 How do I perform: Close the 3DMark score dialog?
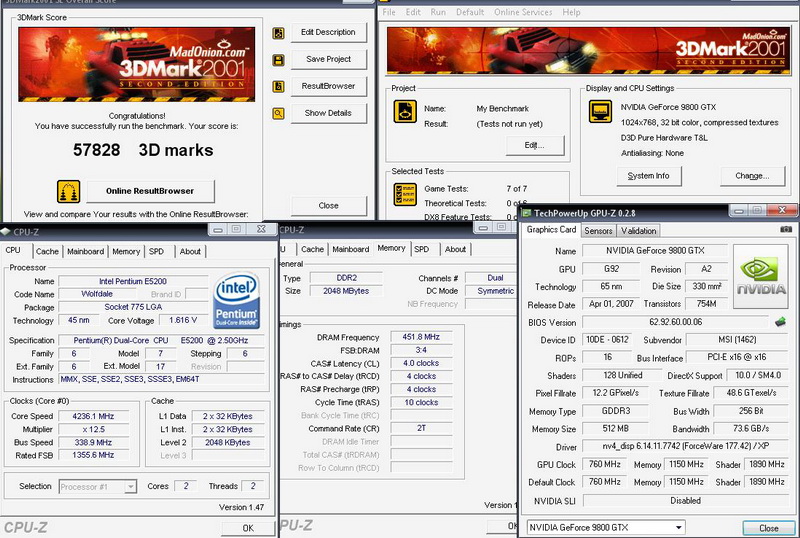329,206
